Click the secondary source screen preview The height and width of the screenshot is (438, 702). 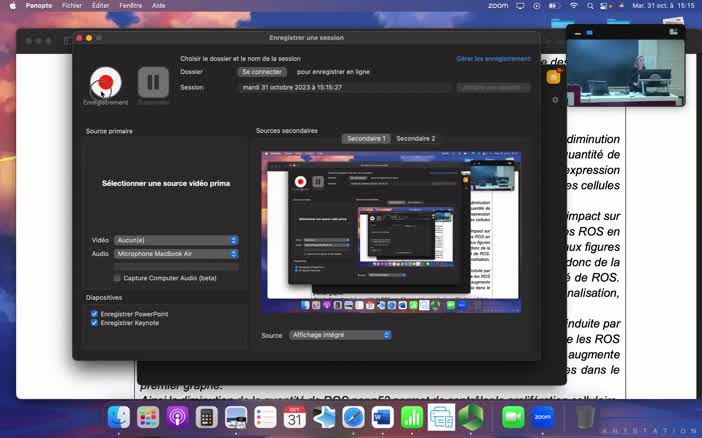tap(391, 232)
